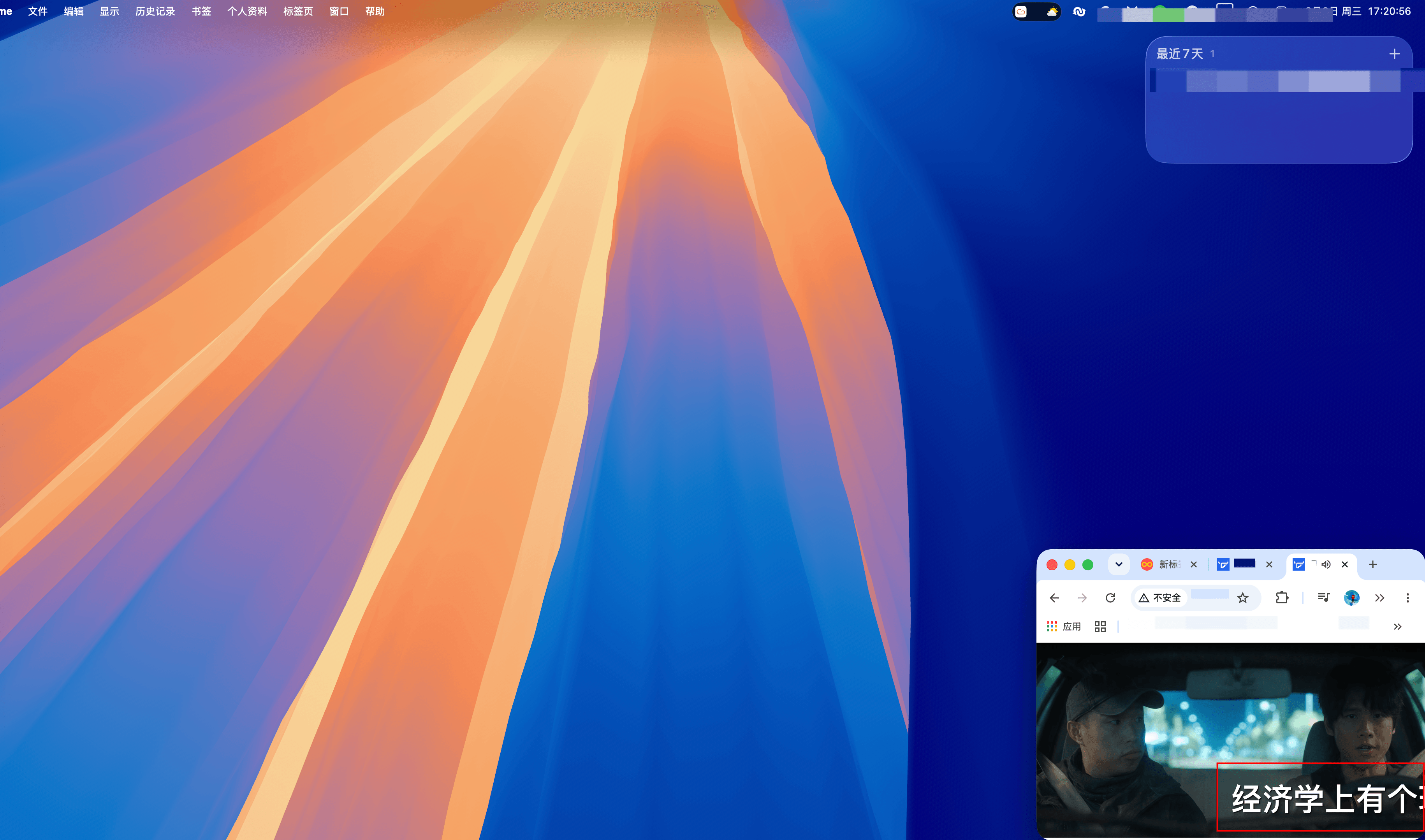Open the 文件 menu
The height and width of the screenshot is (840, 1425).
coord(38,11)
